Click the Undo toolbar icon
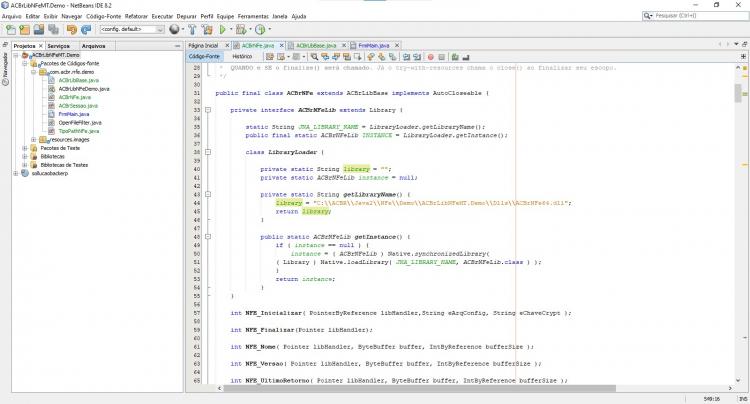 (x=72, y=30)
